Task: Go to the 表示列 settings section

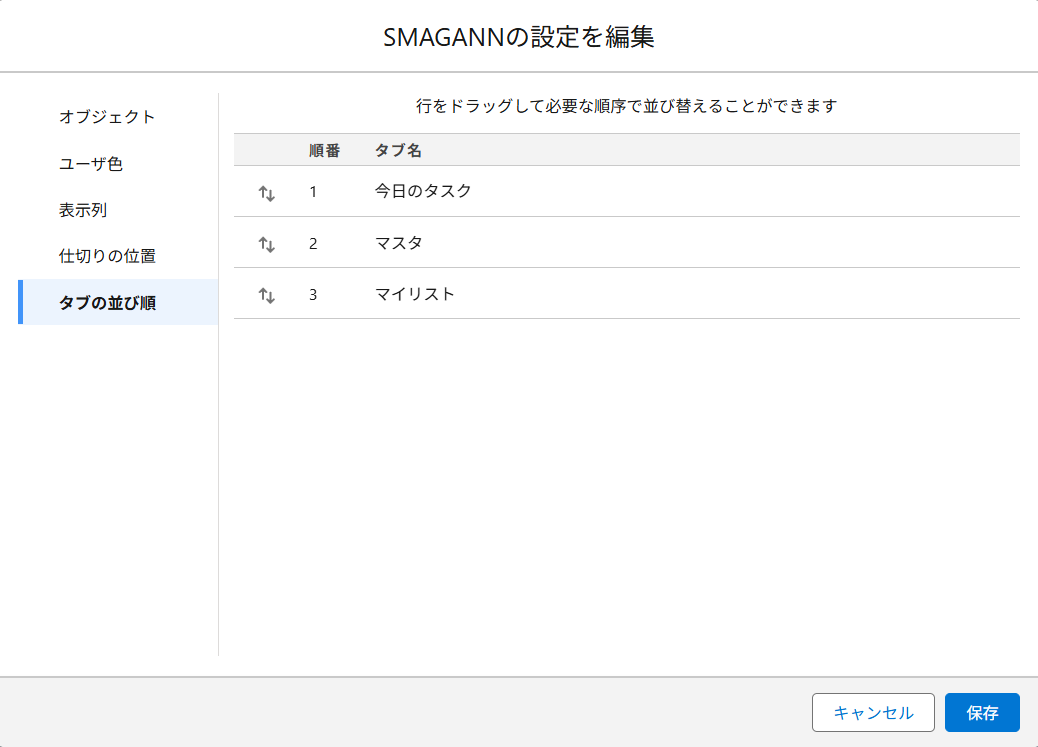Action: (83, 210)
